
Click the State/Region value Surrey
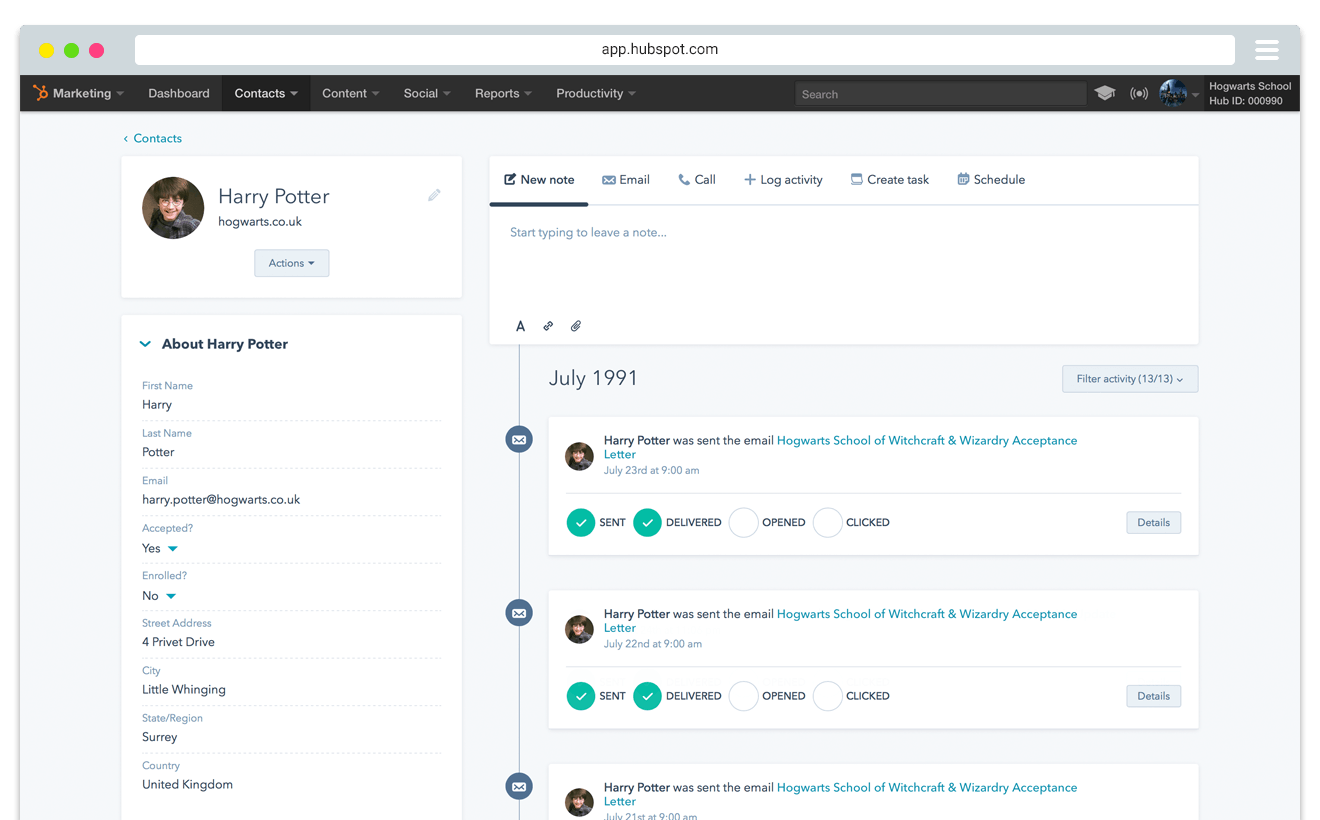pyautogui.click(x=160, y=737)
